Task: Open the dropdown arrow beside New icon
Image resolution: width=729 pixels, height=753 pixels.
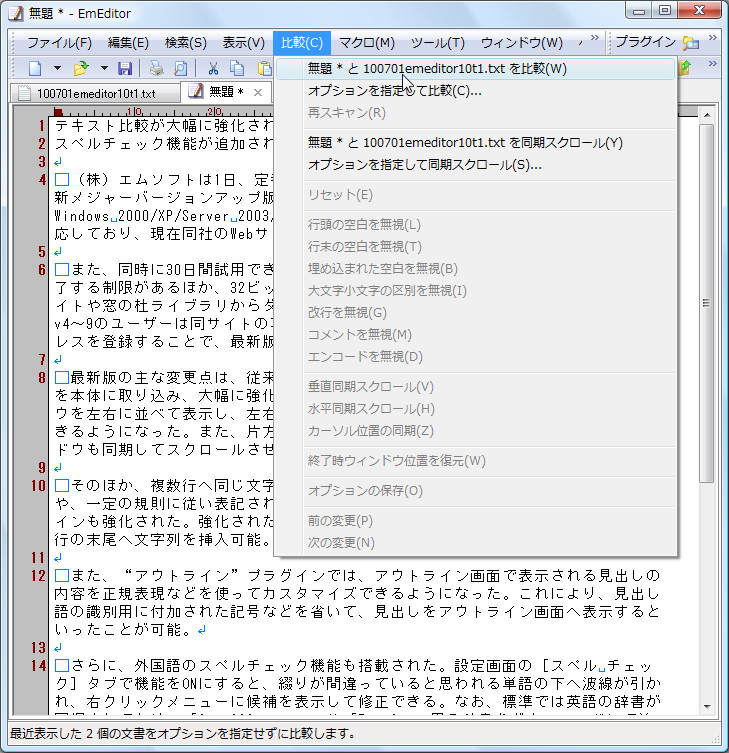Action: [57, 68]
